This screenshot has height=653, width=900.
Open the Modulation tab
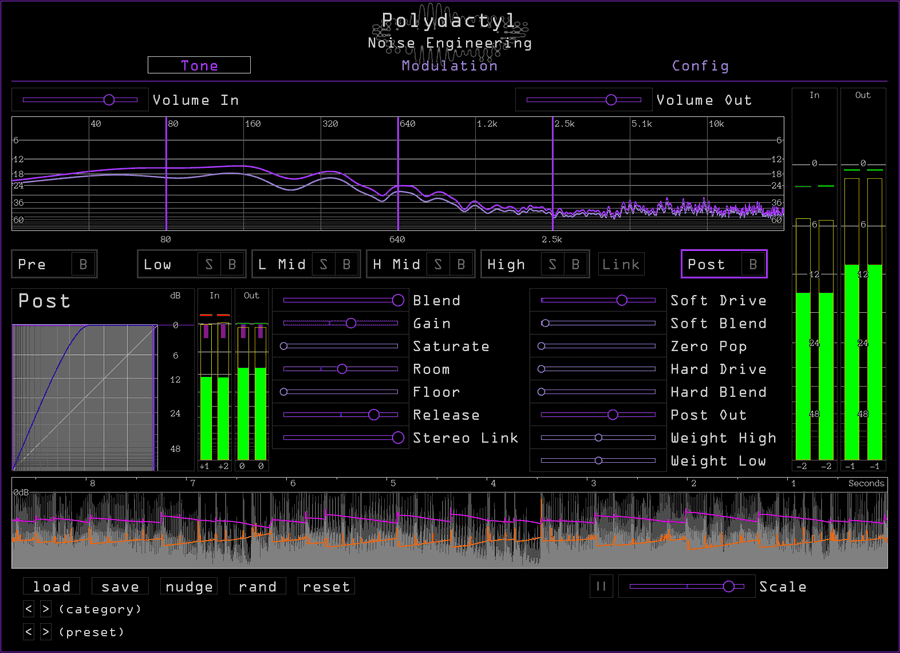tap(449, 65)
